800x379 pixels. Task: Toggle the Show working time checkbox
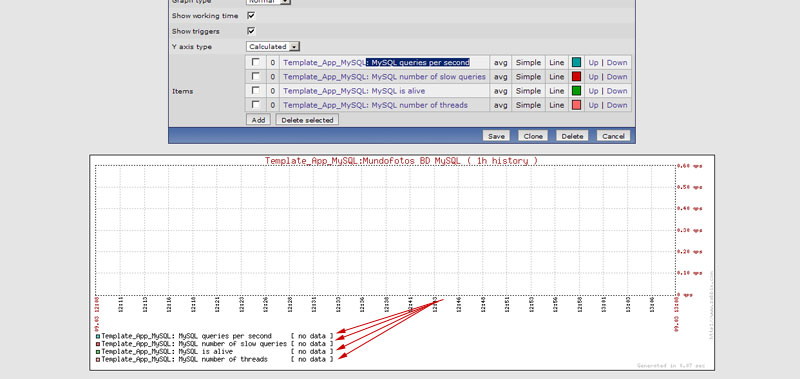pyautogui.click(x=251, y=16)
